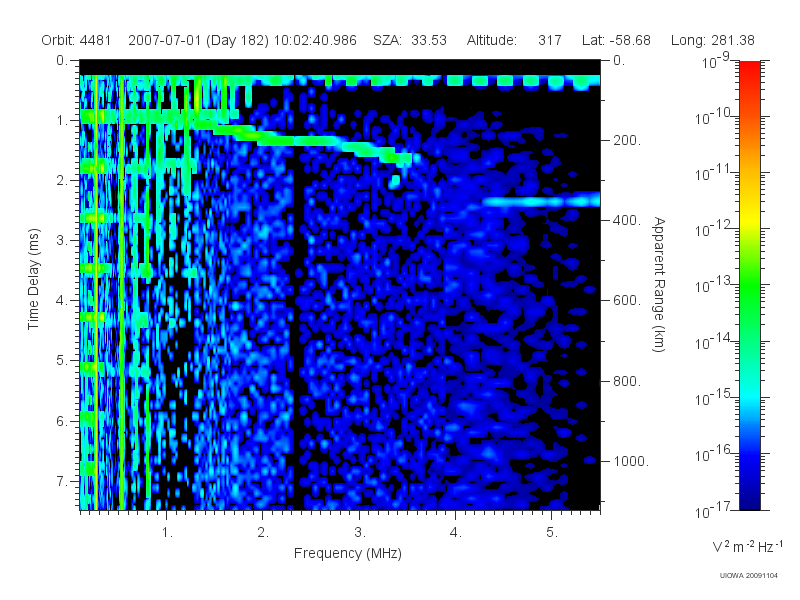The height and width of the screenshot is (600, 800).
Task: Click the '2.' frequency axis tick label
Action: [x=263, y=533]
